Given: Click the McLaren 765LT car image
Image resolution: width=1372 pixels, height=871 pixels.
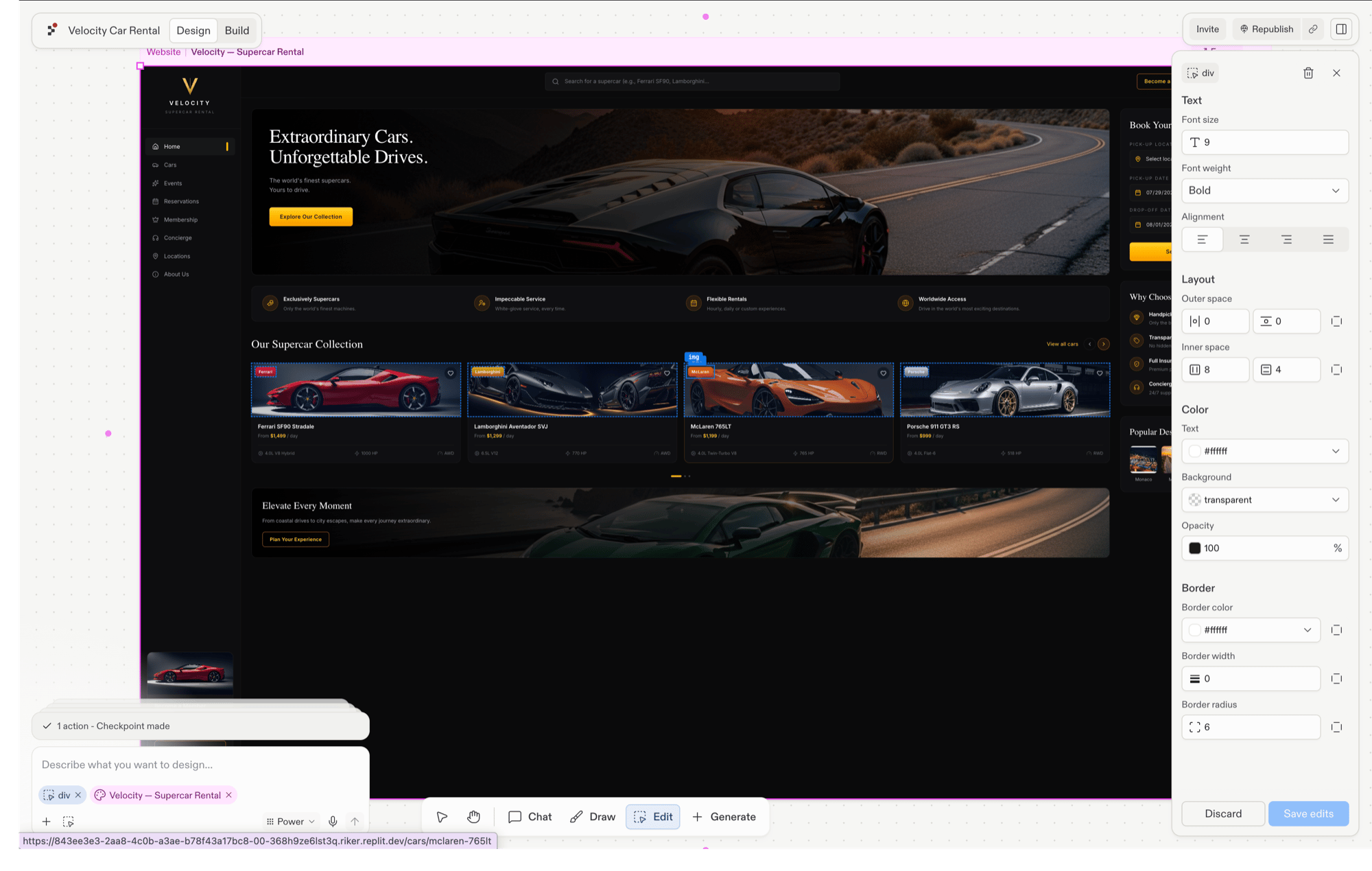Looking at the screenshot, I should click(789, 390).
